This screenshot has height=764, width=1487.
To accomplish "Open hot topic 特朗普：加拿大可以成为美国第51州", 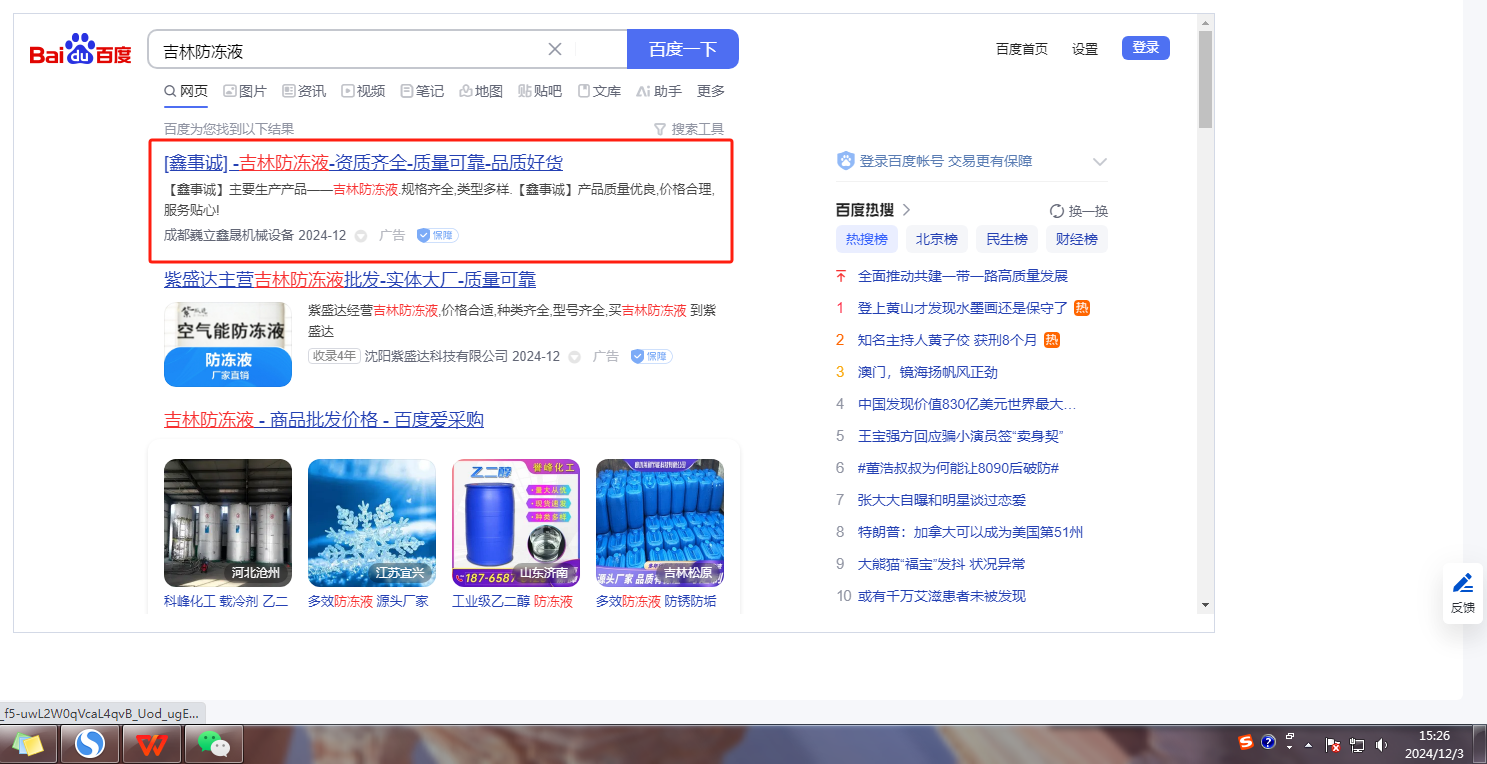I will pos(970,532).
